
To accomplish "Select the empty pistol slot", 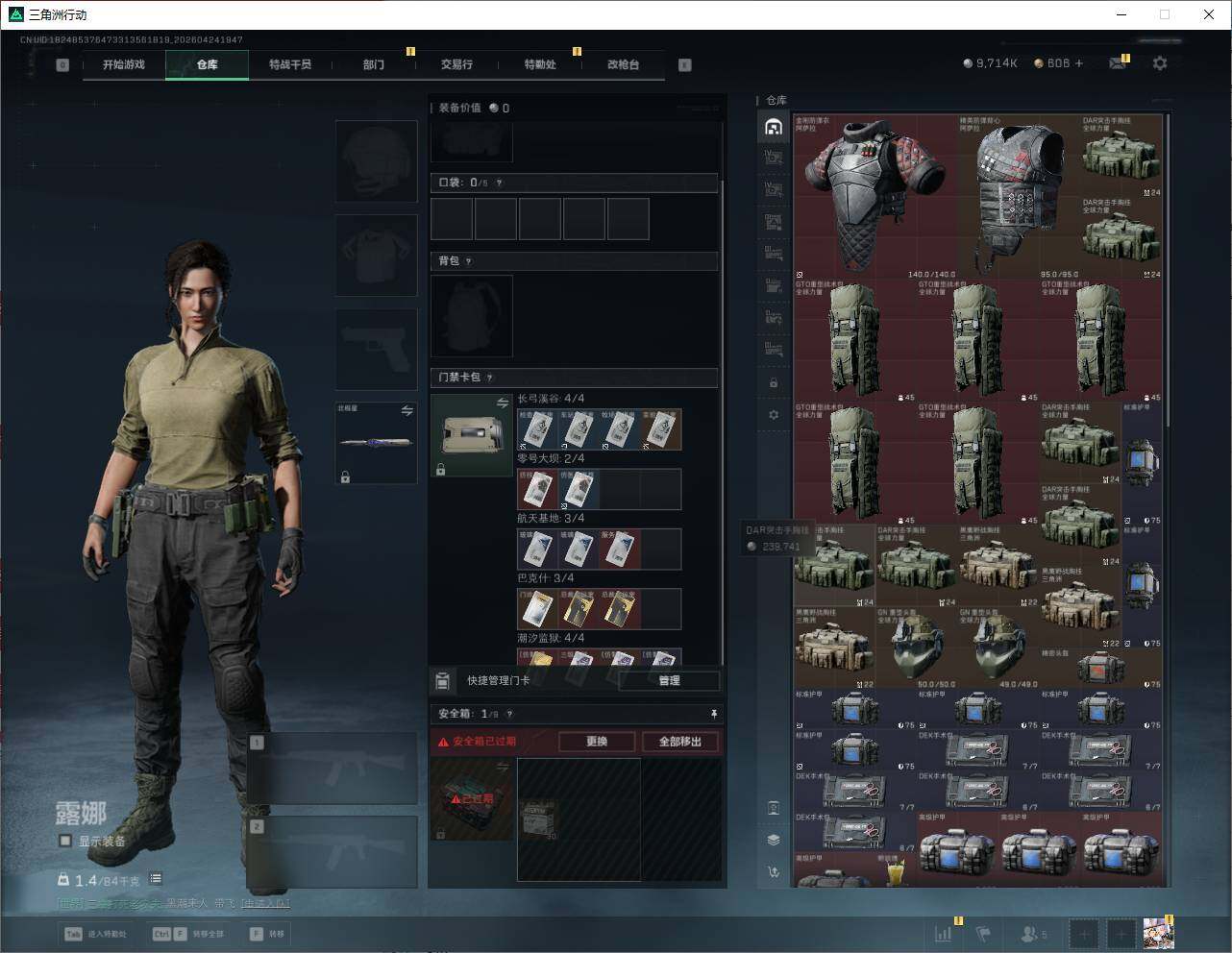I will click(x=377, y=349).
